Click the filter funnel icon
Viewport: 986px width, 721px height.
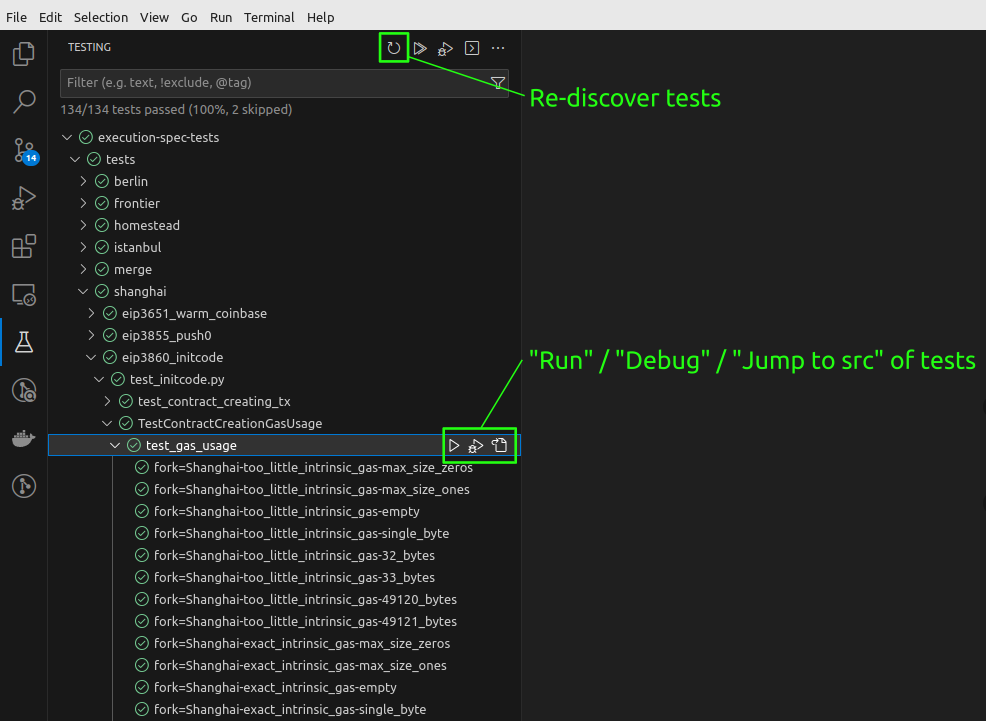[x=497, y=83]
